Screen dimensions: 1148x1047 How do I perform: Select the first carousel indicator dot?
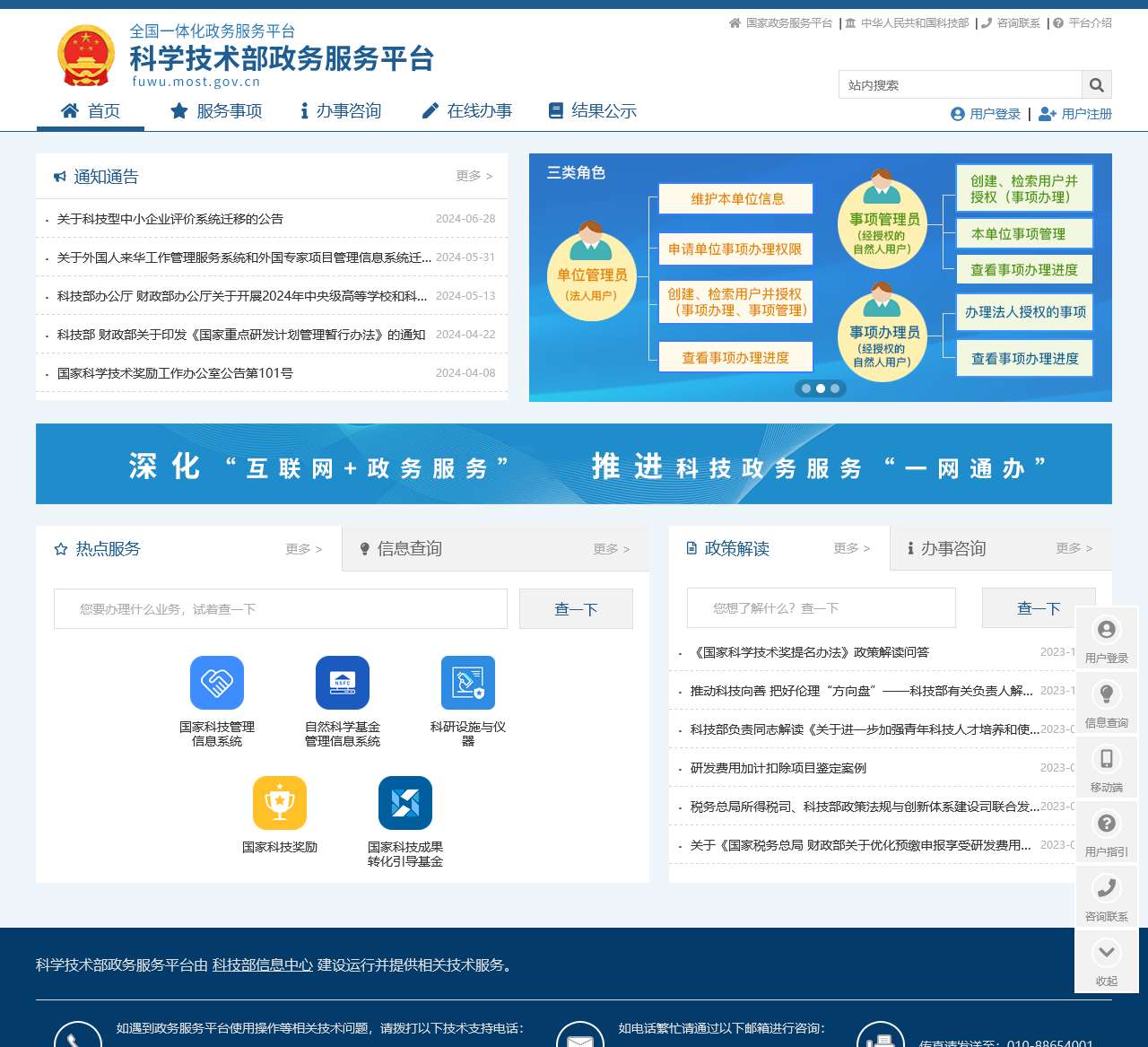pos(806,388)
